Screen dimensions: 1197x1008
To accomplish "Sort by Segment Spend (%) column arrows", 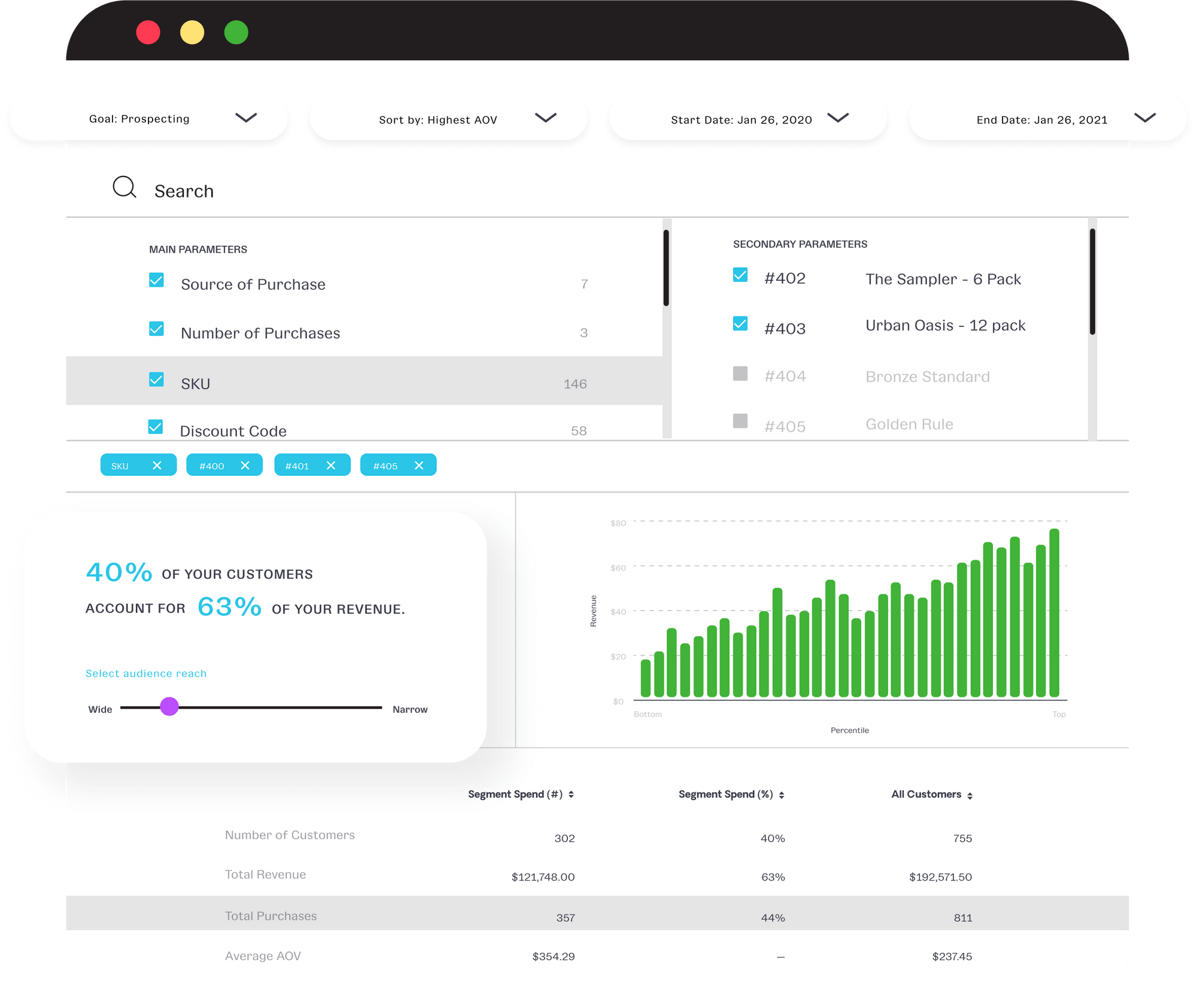I will (x=782, y=795).
